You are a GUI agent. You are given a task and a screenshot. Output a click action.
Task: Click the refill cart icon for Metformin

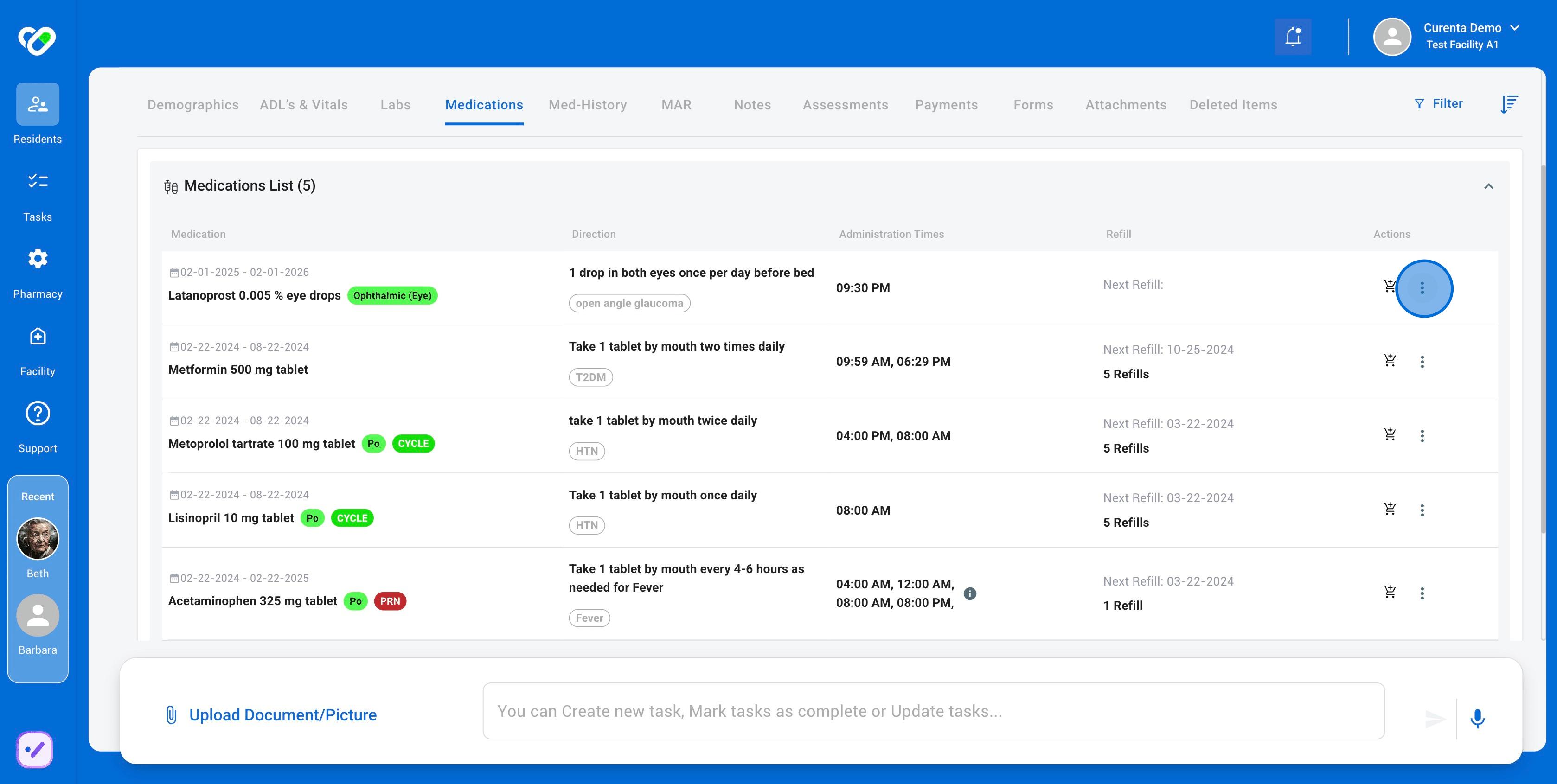click(1390, 361)
